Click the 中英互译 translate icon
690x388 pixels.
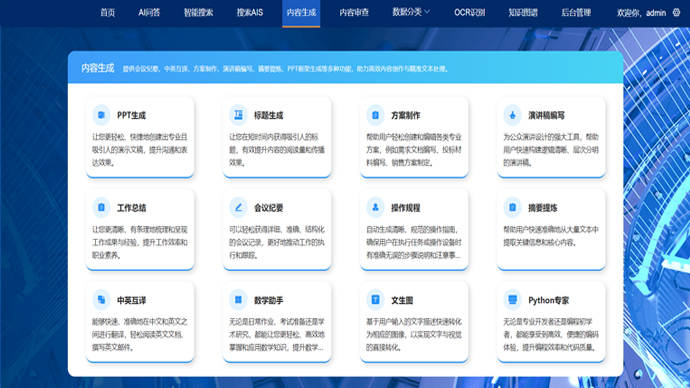(x=101, y=300)
